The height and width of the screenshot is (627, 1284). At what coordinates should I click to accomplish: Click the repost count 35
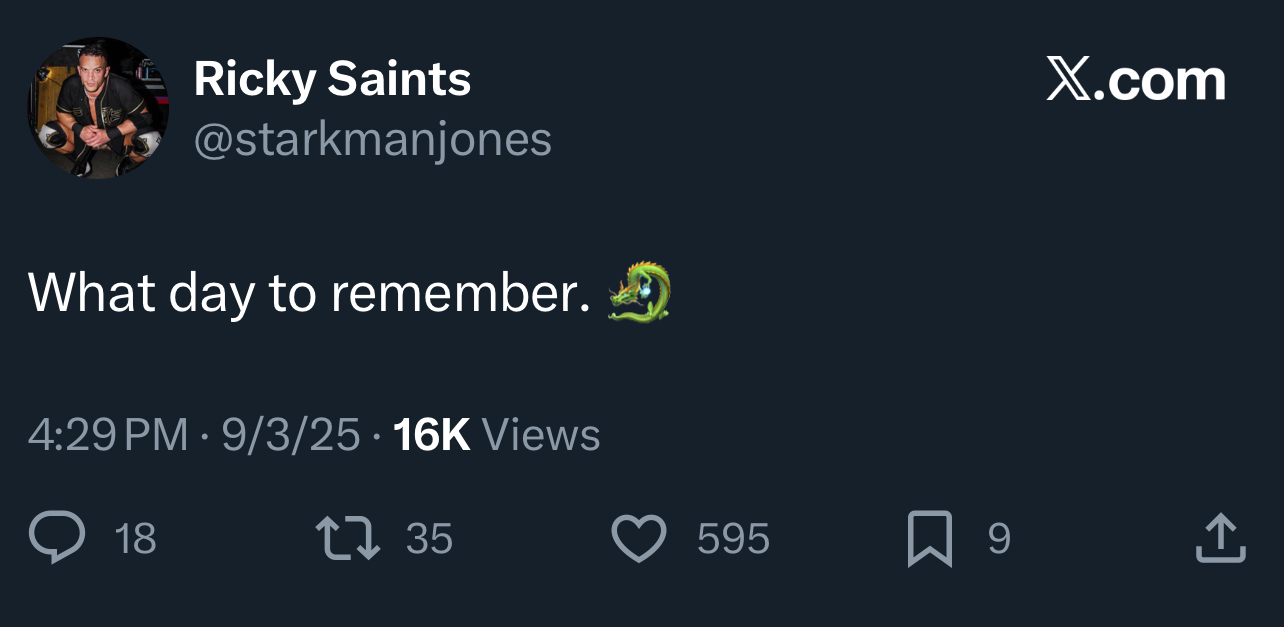tap(430, 540)
